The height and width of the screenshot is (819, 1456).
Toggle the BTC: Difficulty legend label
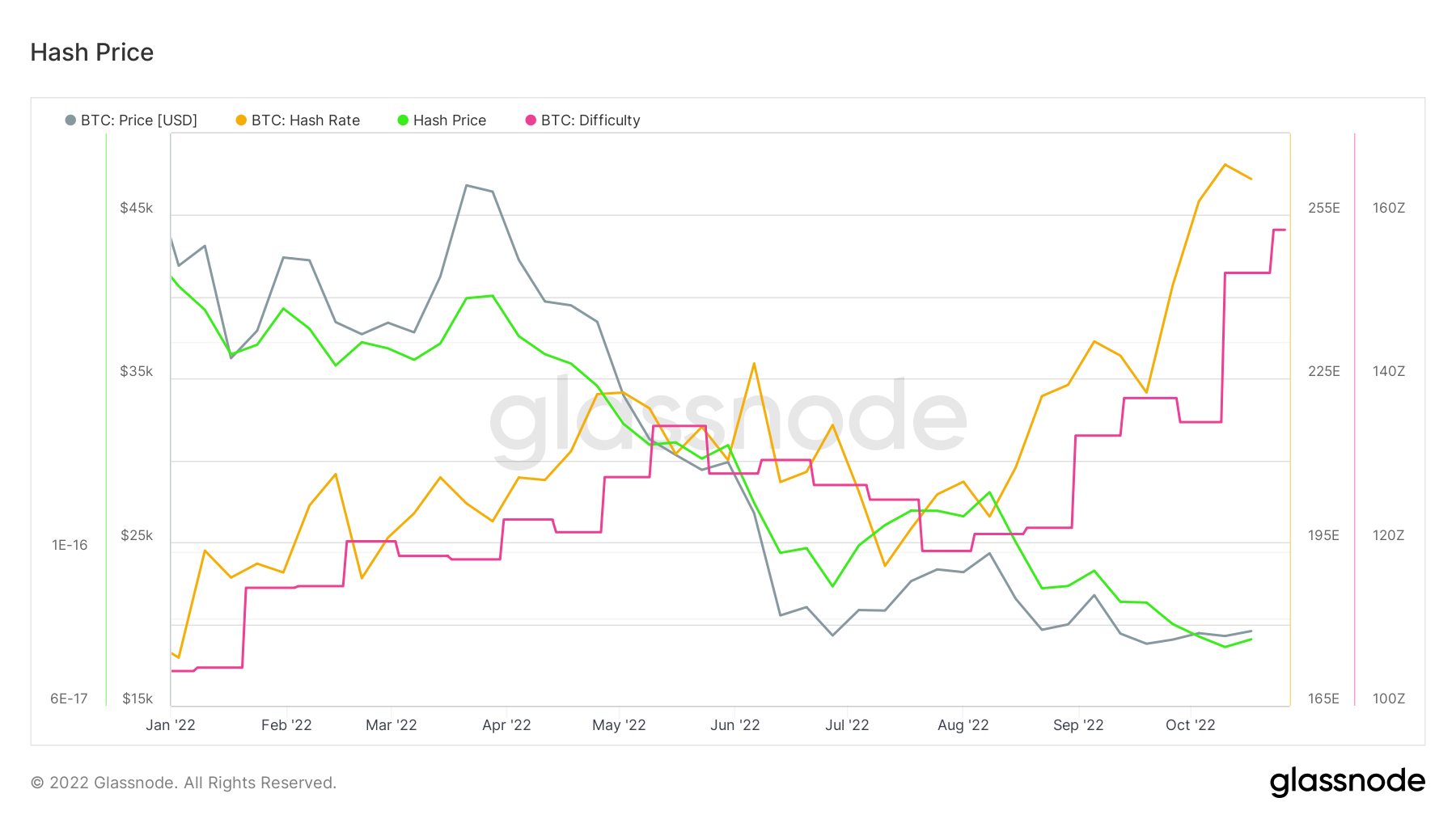tap(590, 120)
